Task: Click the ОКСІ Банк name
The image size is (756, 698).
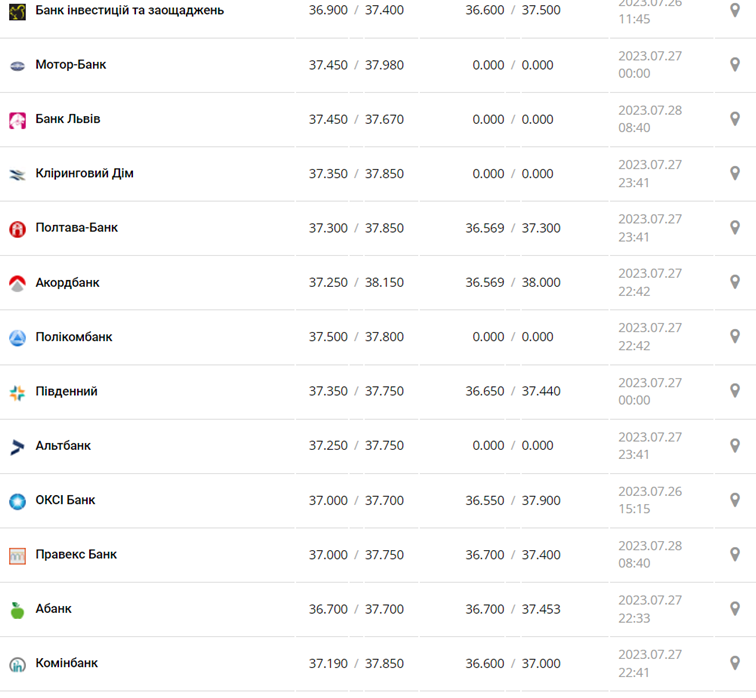Action: tap(65, 500)
